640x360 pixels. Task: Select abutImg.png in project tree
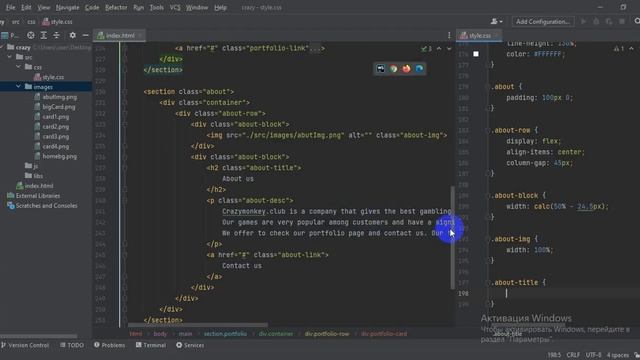click(x=56, y=97)
